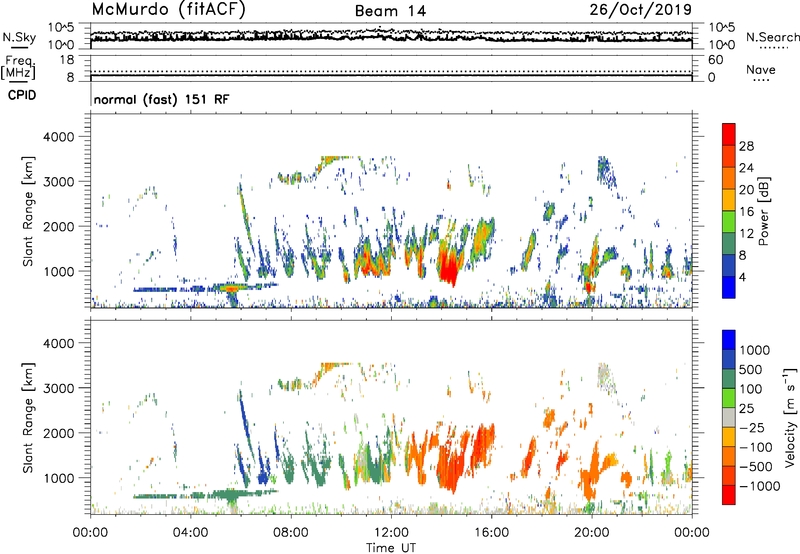Click the red bottom segment of velocity colorbar
800x554 pixels.
[729, 495]
